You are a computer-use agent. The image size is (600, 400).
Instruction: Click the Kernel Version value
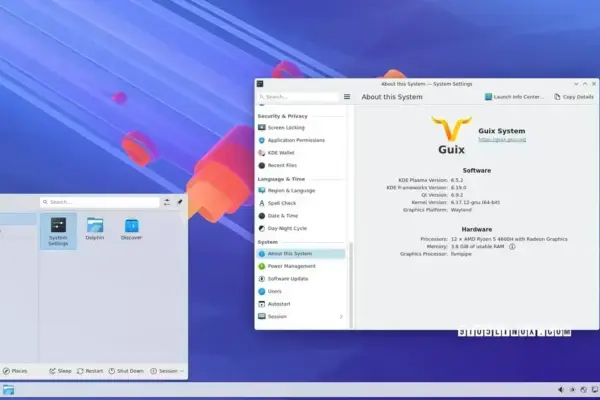point(475,202)
